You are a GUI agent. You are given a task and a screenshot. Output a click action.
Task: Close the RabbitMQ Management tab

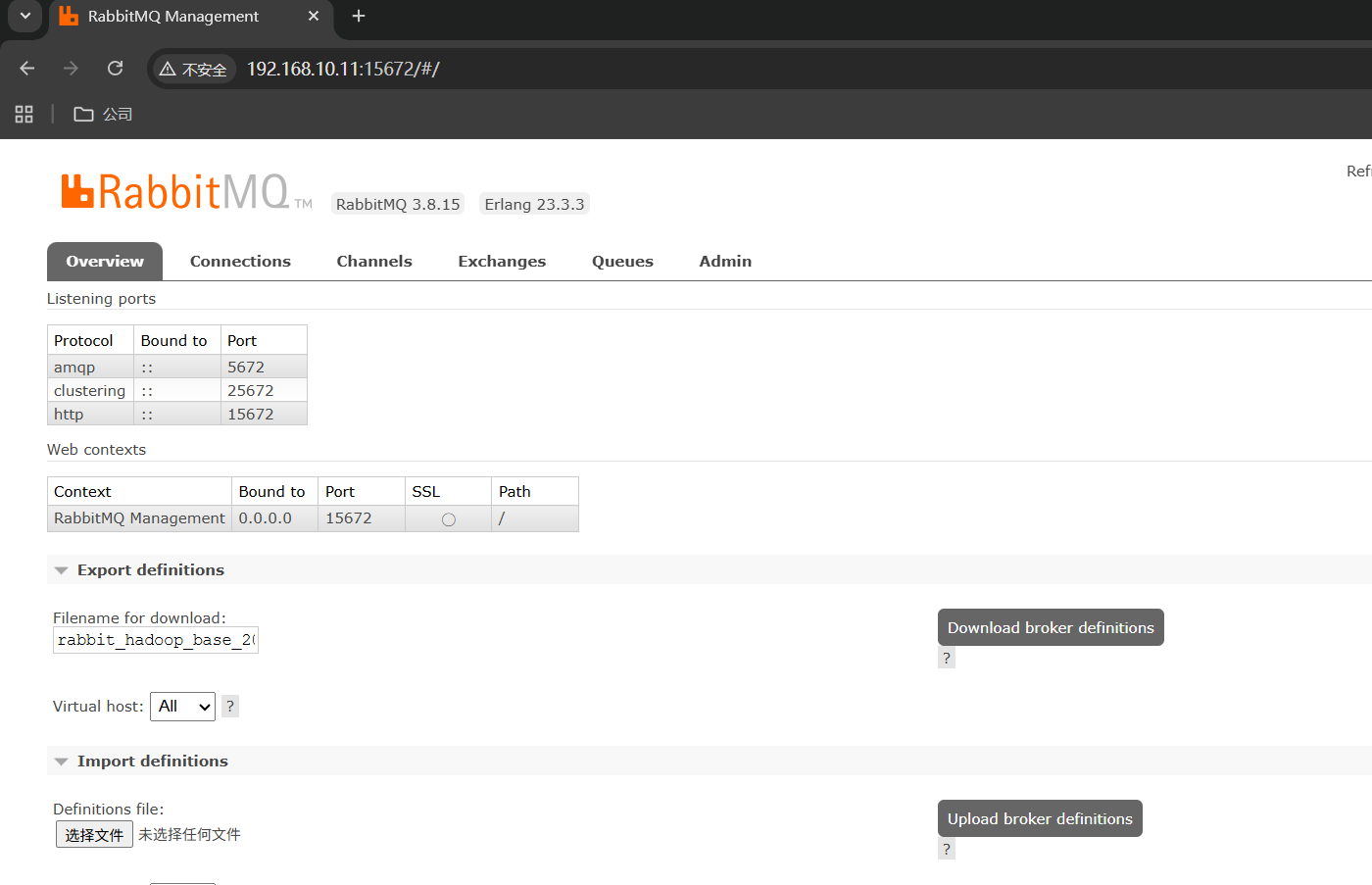[x=314, y=16]
